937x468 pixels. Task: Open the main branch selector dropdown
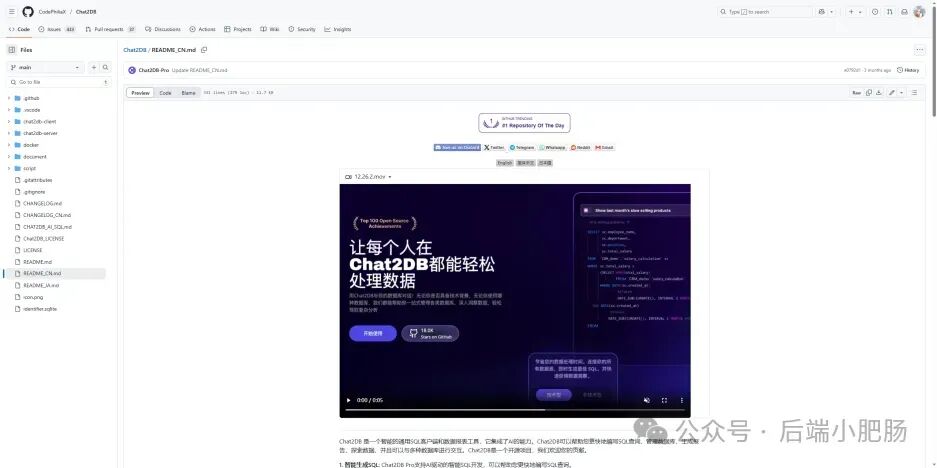(x=46, y=68)
